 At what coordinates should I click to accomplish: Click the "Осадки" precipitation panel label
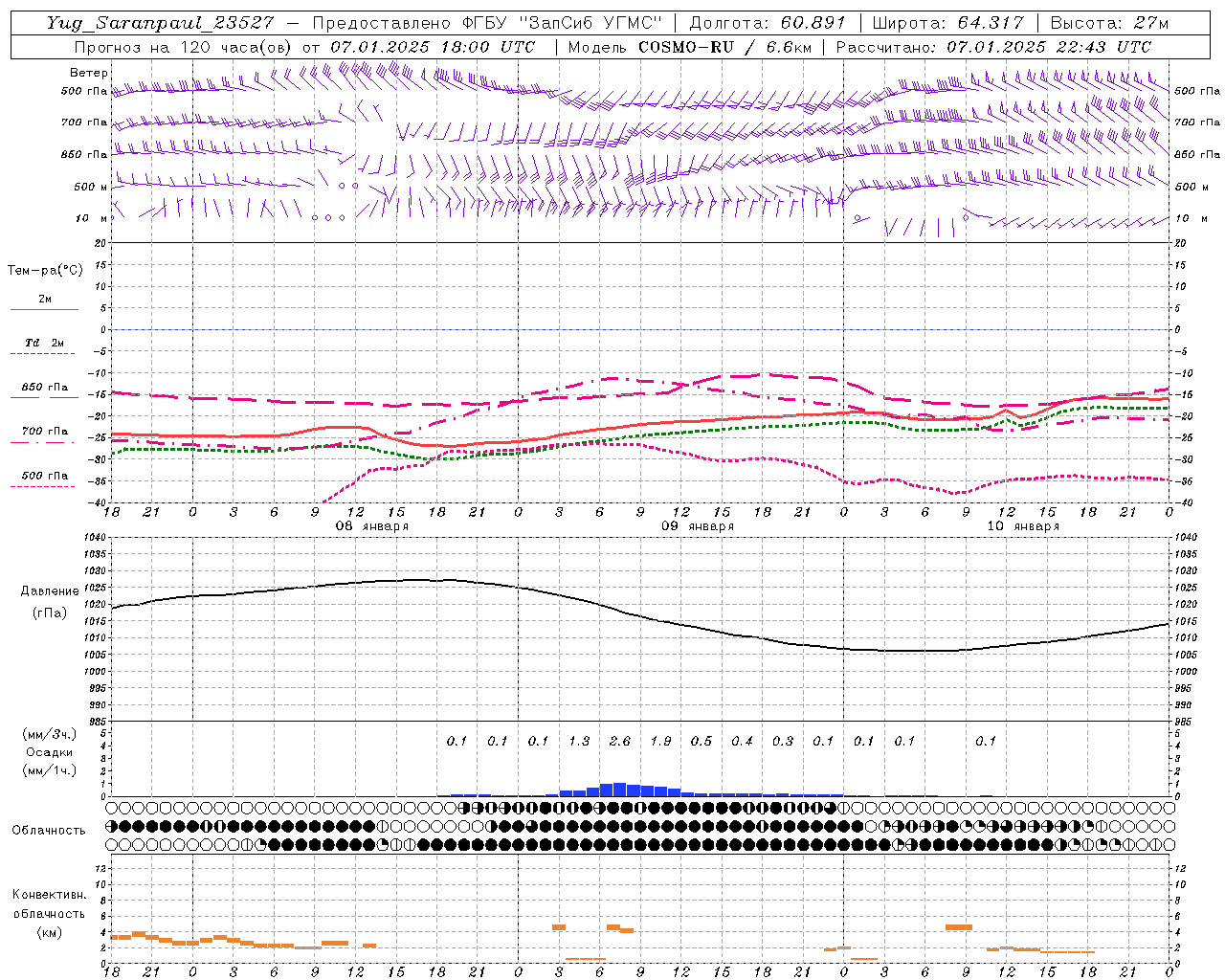click(x=50, y=752)
